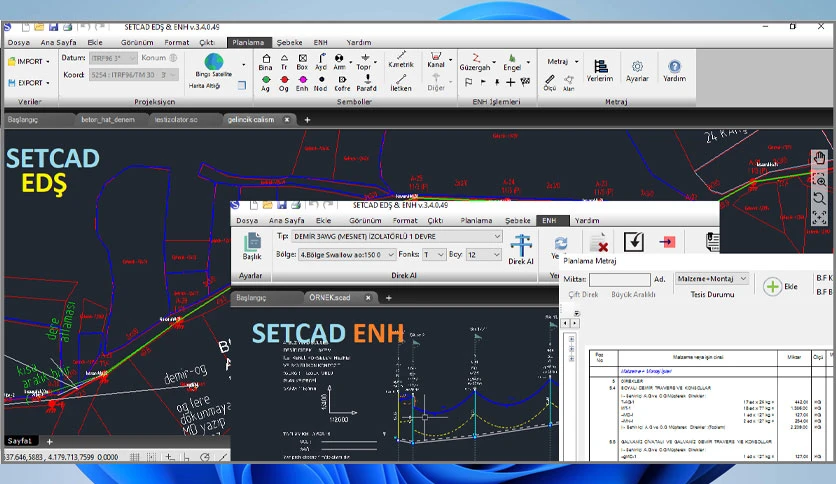Add a new sheet next to Sayfa1
Image resolution: width=836 pixels, height=484 pixels.
coord(50,441)
